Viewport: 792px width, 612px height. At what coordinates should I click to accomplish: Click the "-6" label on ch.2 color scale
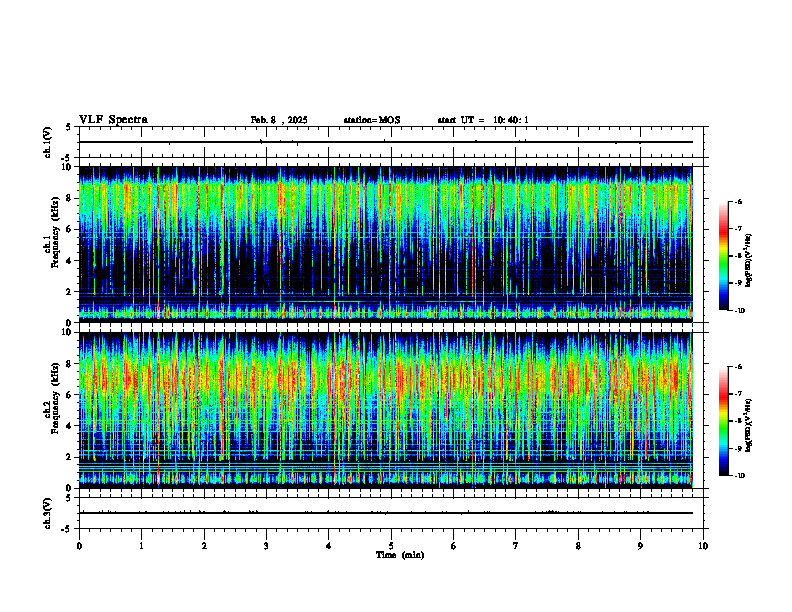738,367
